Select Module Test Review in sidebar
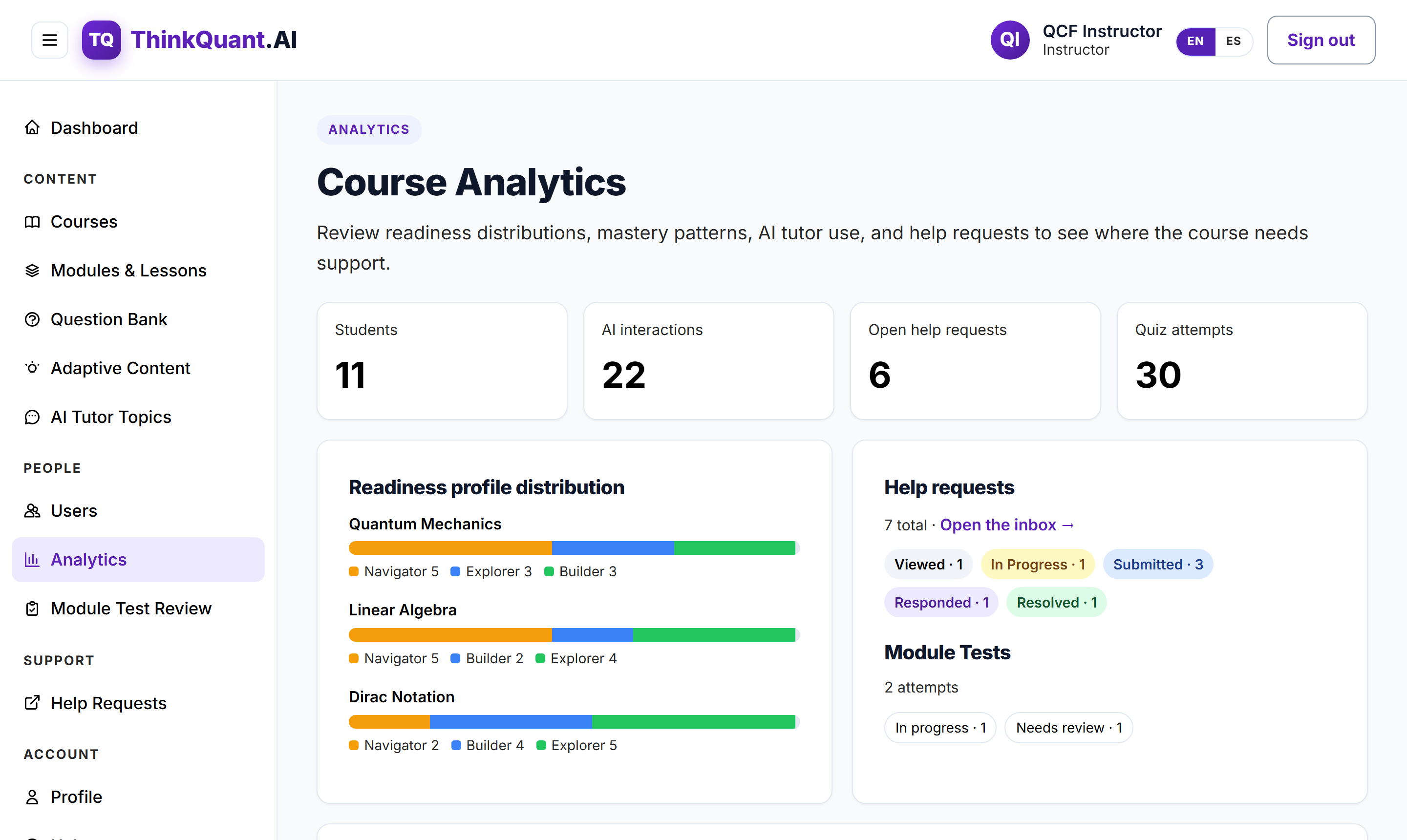This screenshot has width=1407, height=840. click(138, 609)
